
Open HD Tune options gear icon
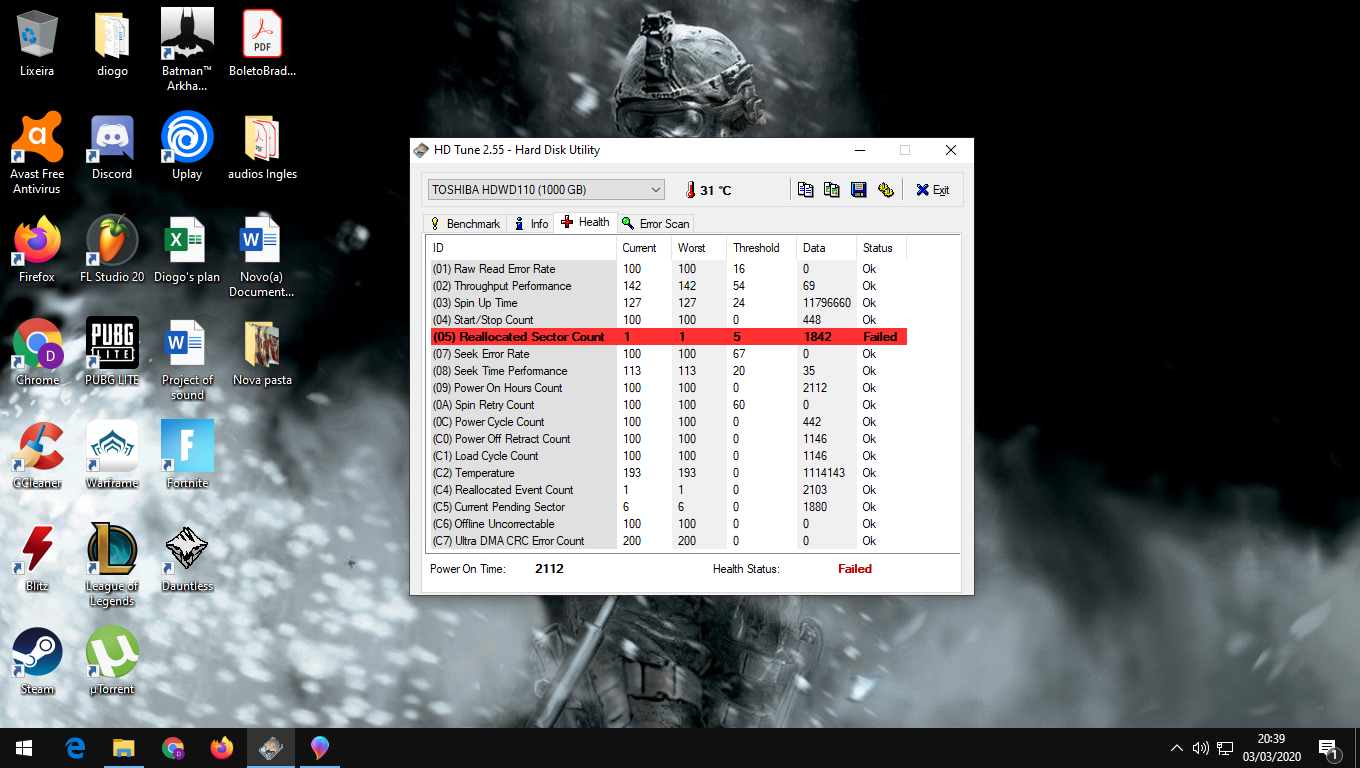click(885, 189)
